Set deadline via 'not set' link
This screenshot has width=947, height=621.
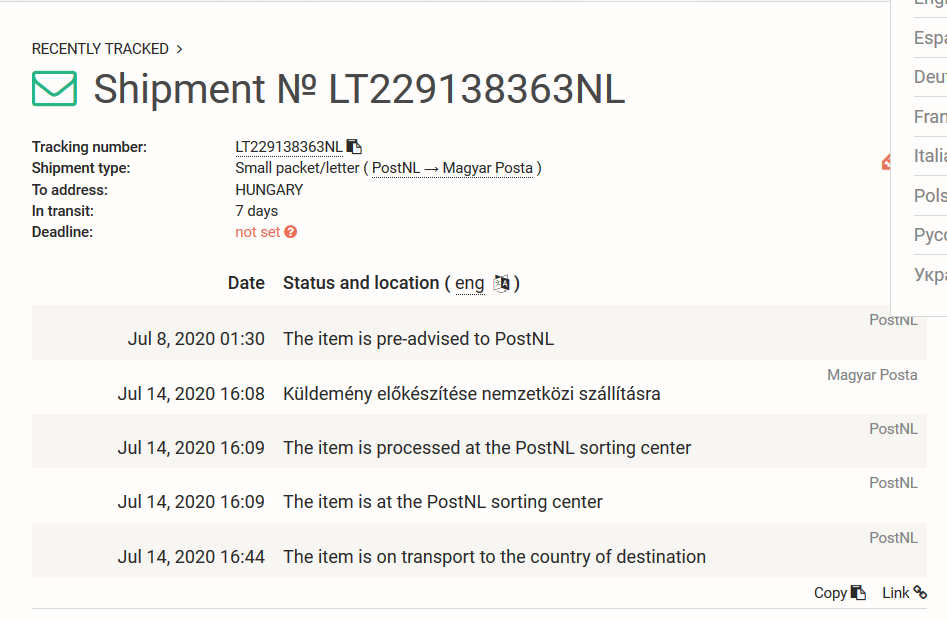pos(257,232)
